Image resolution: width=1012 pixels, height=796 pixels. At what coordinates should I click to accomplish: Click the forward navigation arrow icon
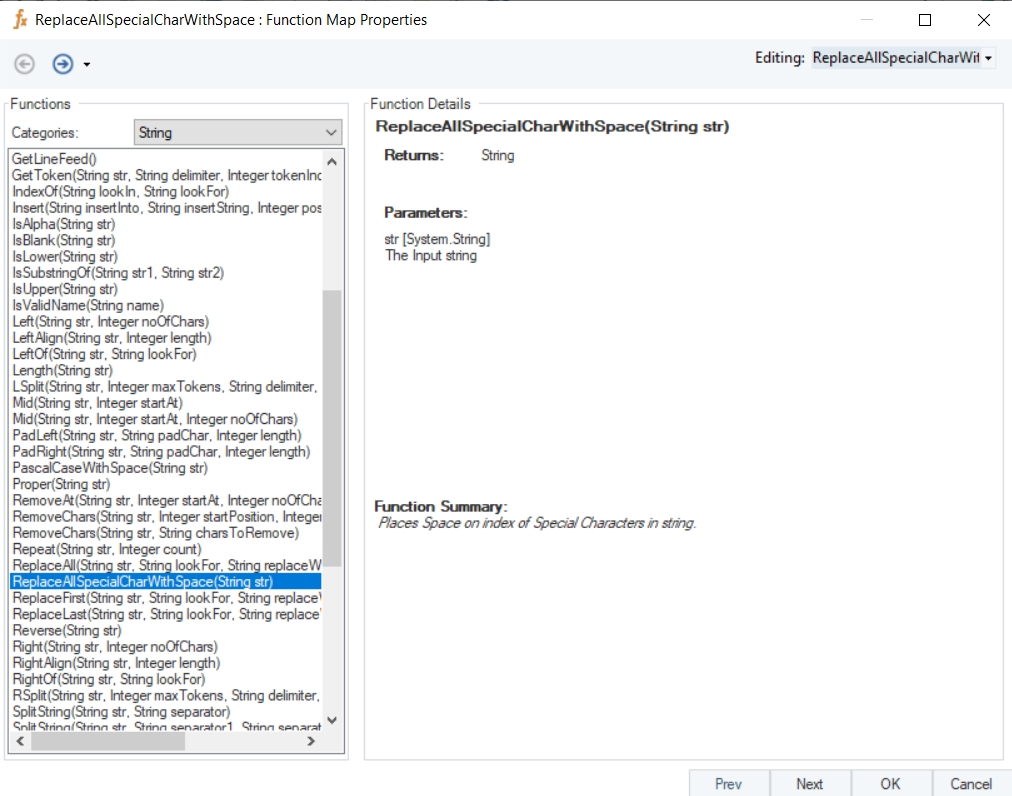point(63,64)
